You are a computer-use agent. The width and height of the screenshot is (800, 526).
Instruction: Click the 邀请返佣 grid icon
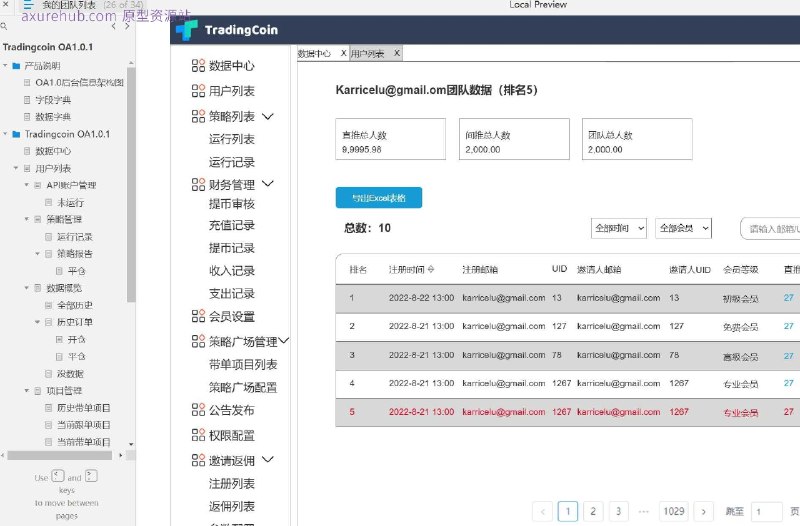(x=198, y=460)
